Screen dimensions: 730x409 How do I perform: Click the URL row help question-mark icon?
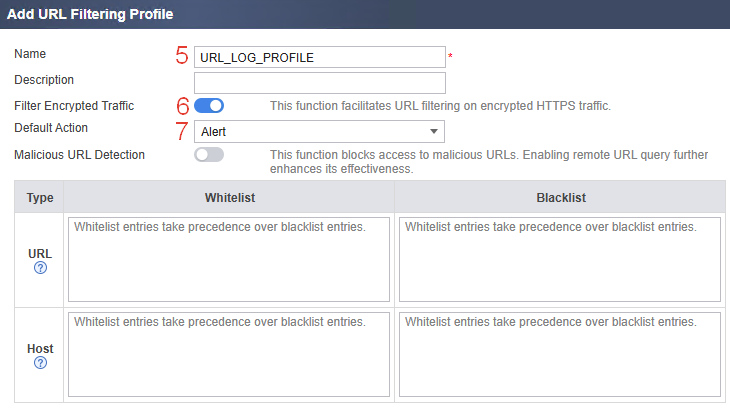[41, 268]
